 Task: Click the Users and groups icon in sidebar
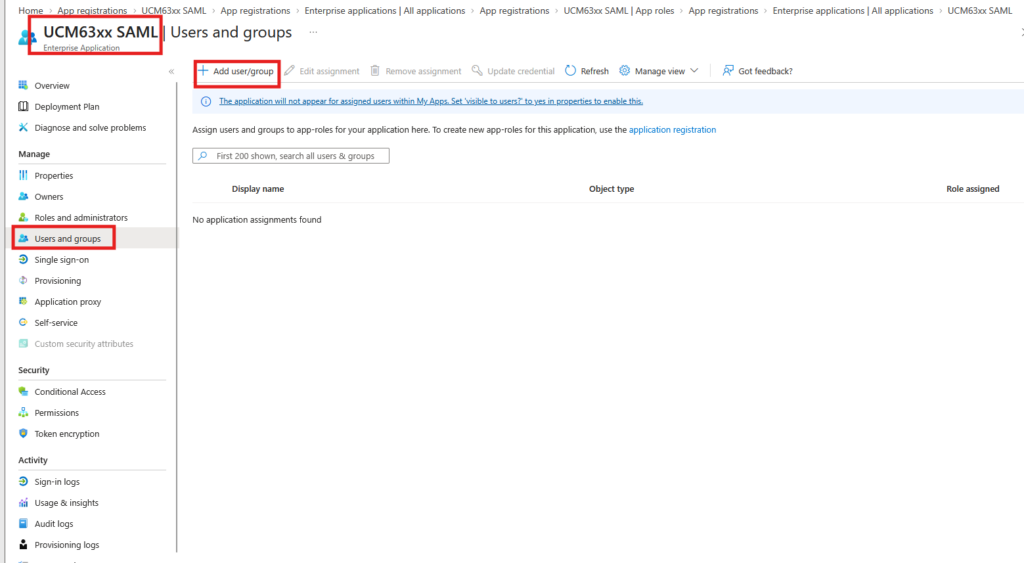tap(24, 238)
